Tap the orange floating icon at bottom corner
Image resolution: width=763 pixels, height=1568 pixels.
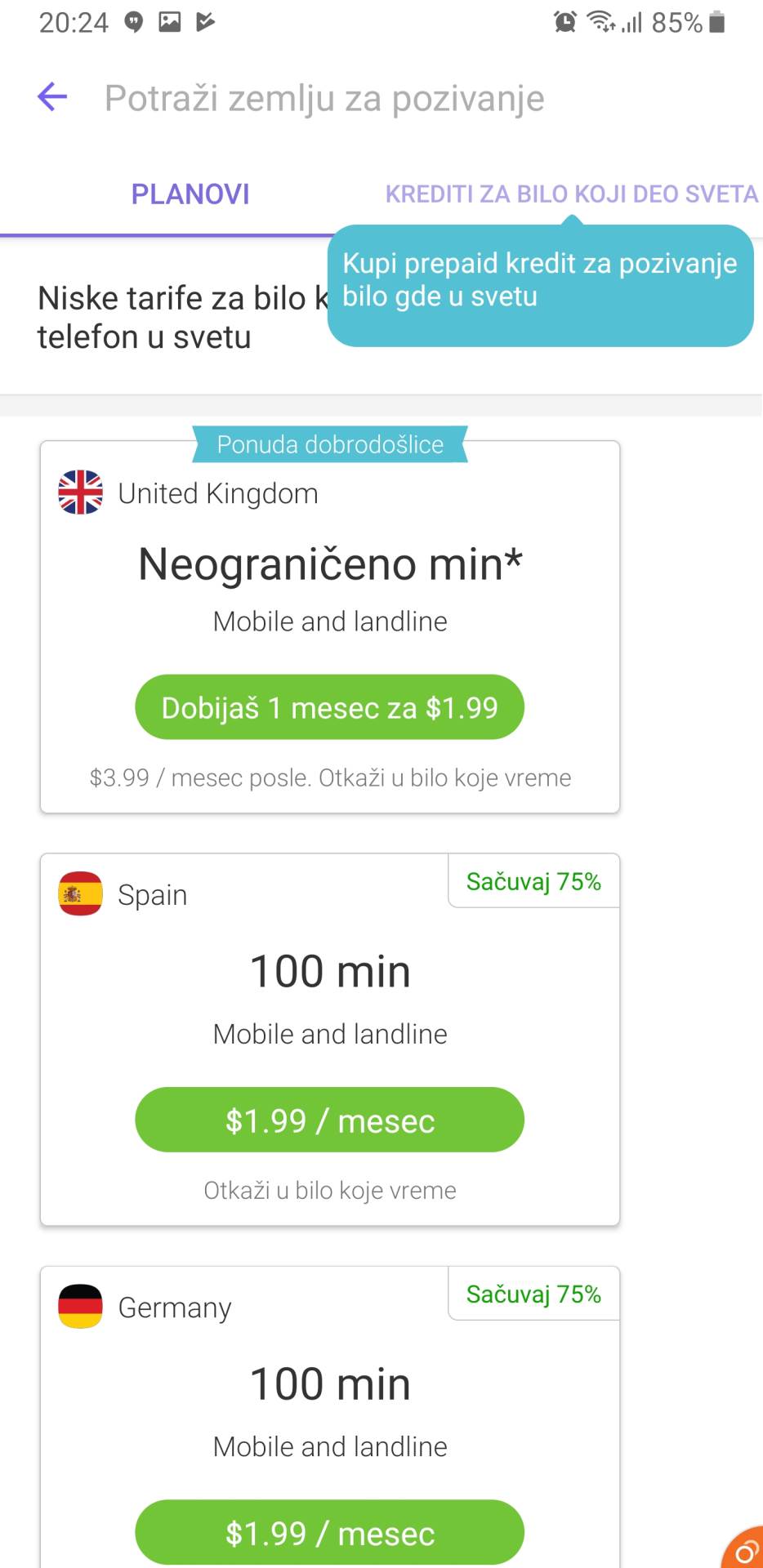(744, 1549)
